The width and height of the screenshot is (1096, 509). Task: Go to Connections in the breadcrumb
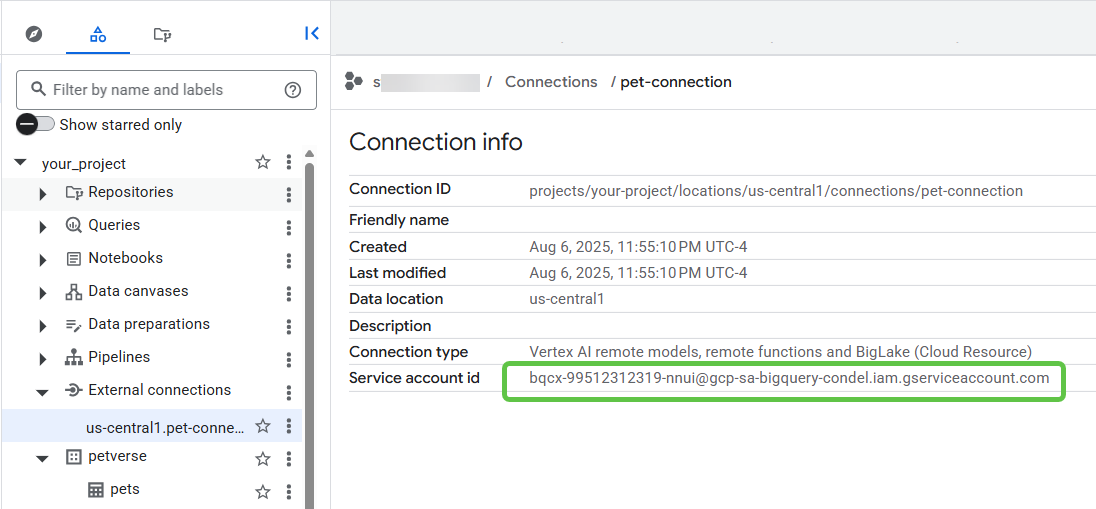[x=551, y=82]
